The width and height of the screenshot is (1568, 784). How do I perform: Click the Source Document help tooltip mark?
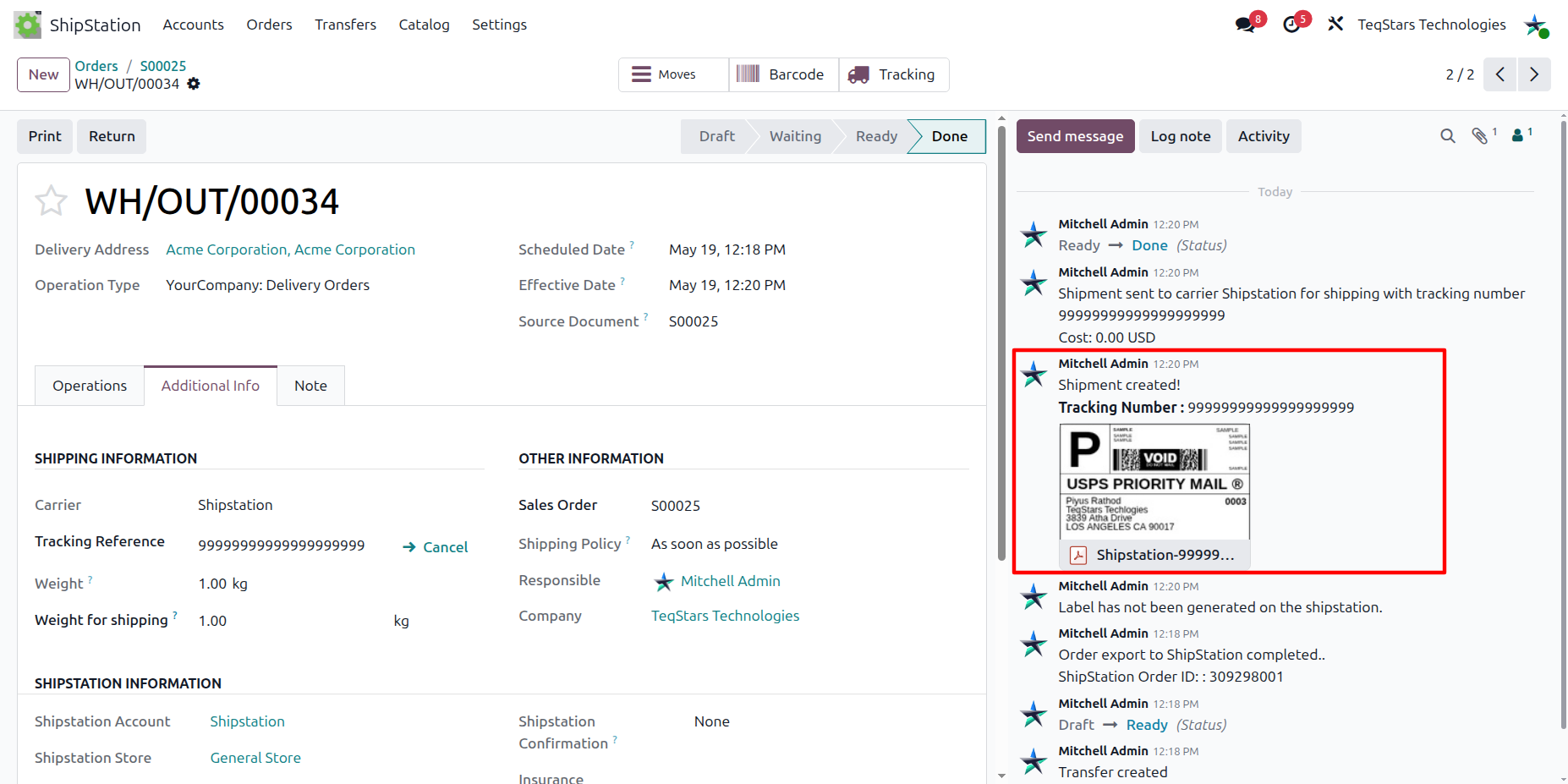point(646,317)
